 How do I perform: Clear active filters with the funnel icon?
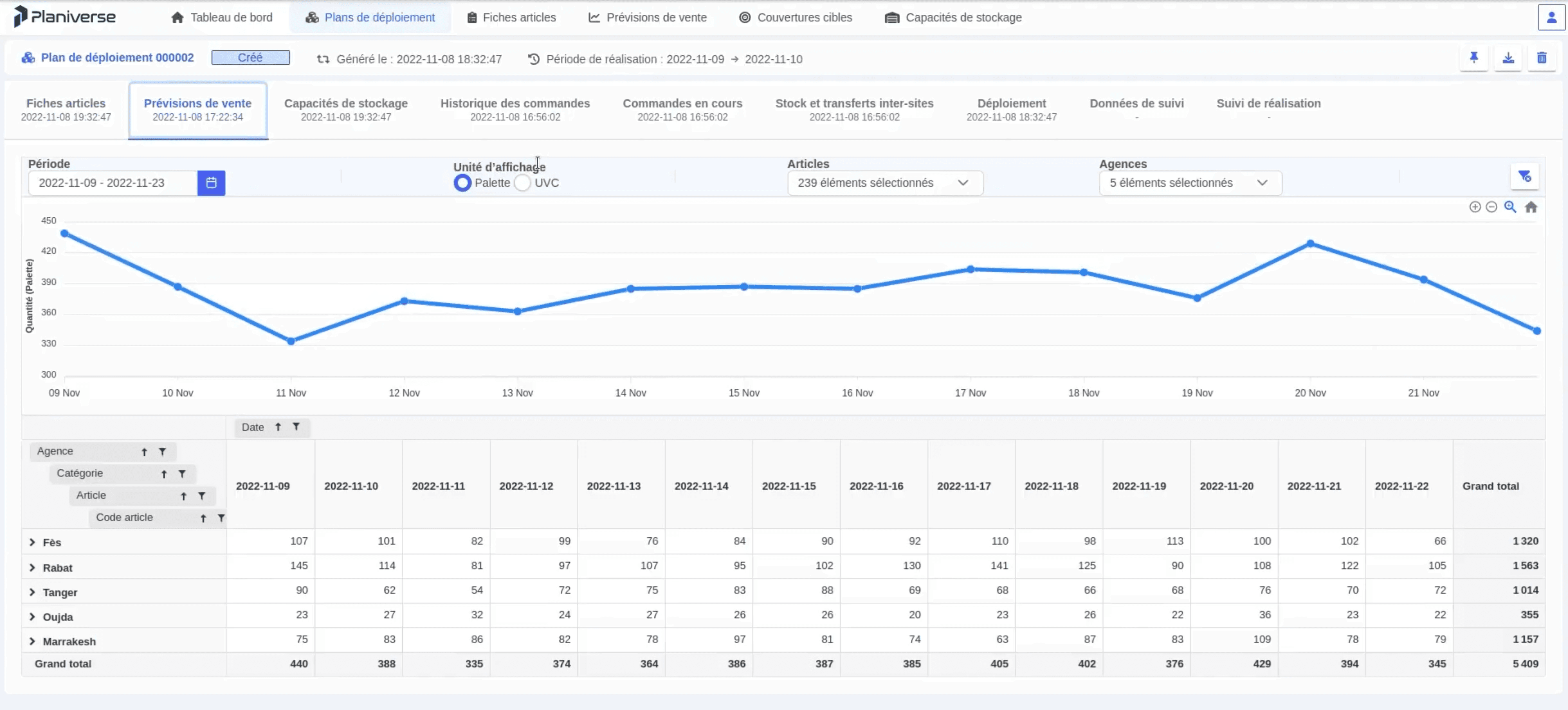(x=1525, y=176)
